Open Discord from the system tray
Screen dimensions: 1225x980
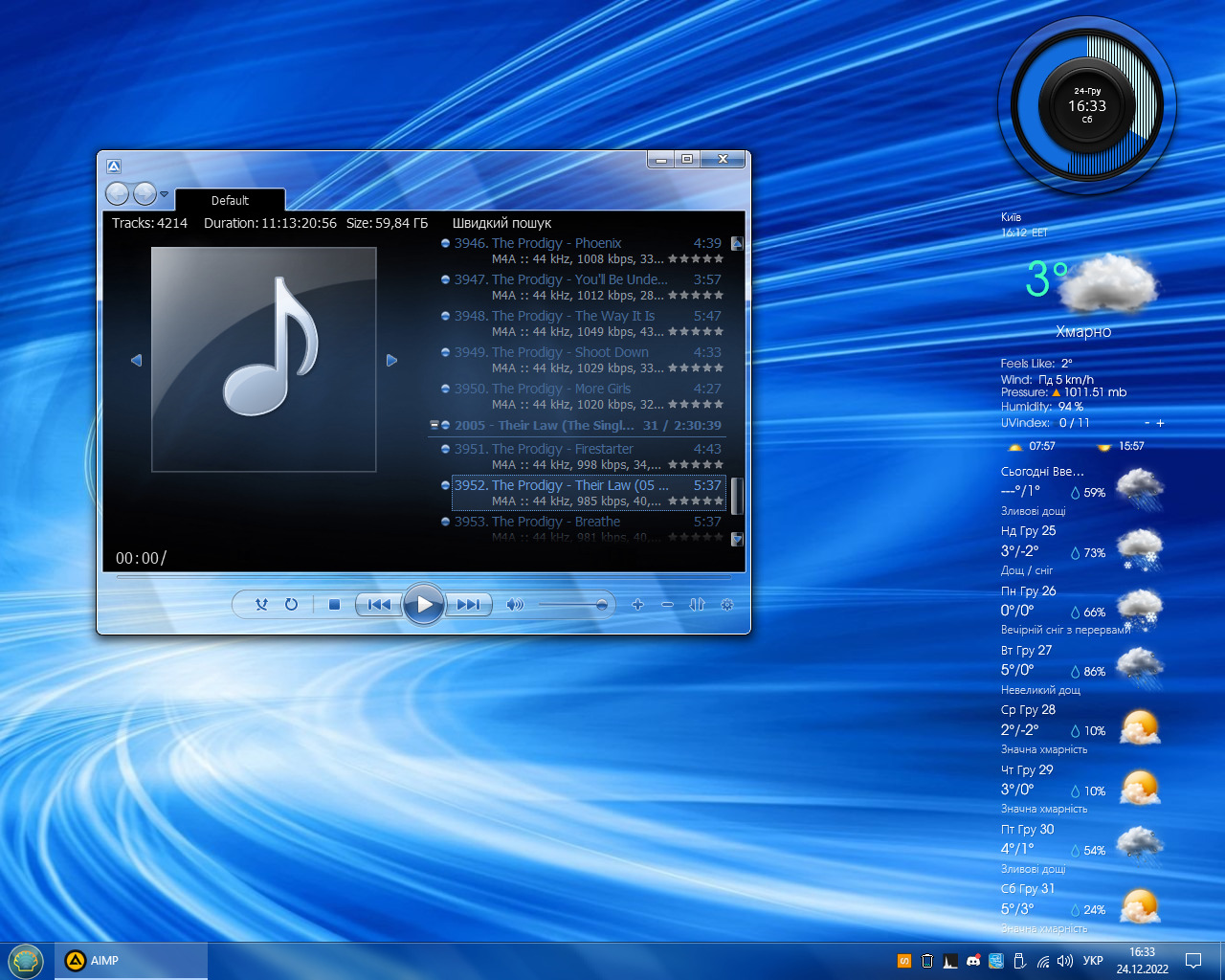click(973, 960)
